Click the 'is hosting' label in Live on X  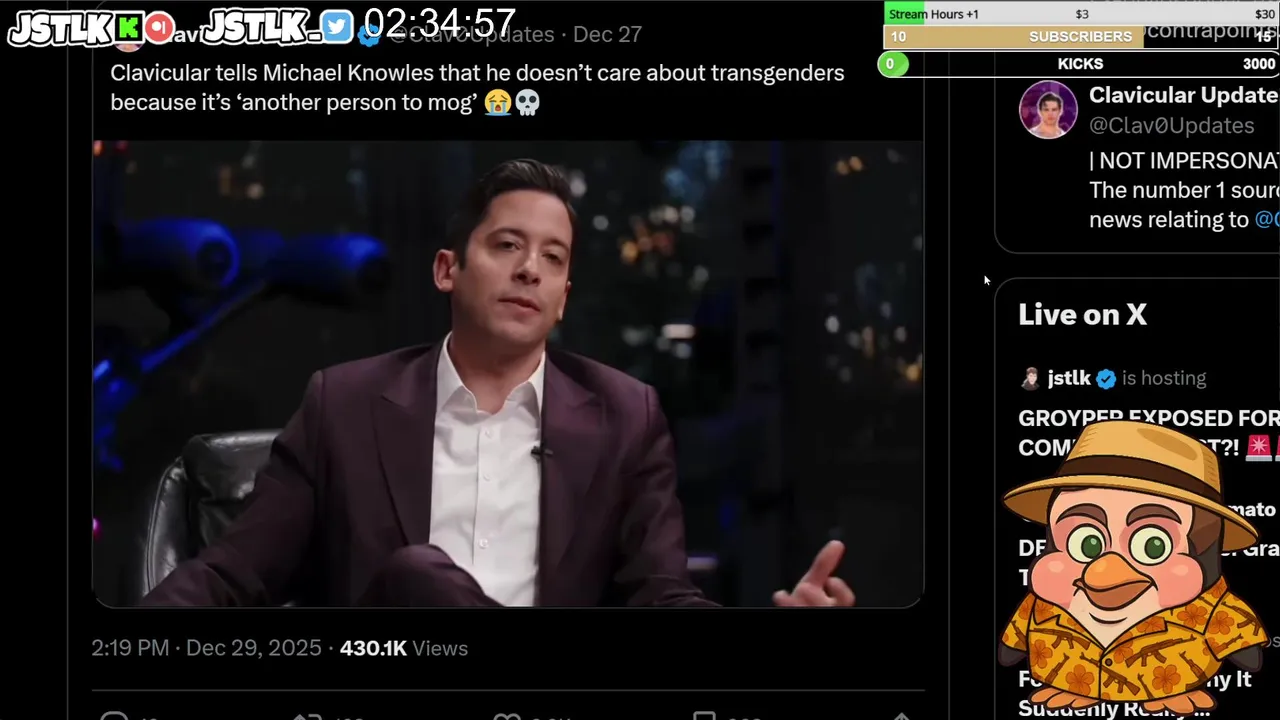[x=1164, y=378]
